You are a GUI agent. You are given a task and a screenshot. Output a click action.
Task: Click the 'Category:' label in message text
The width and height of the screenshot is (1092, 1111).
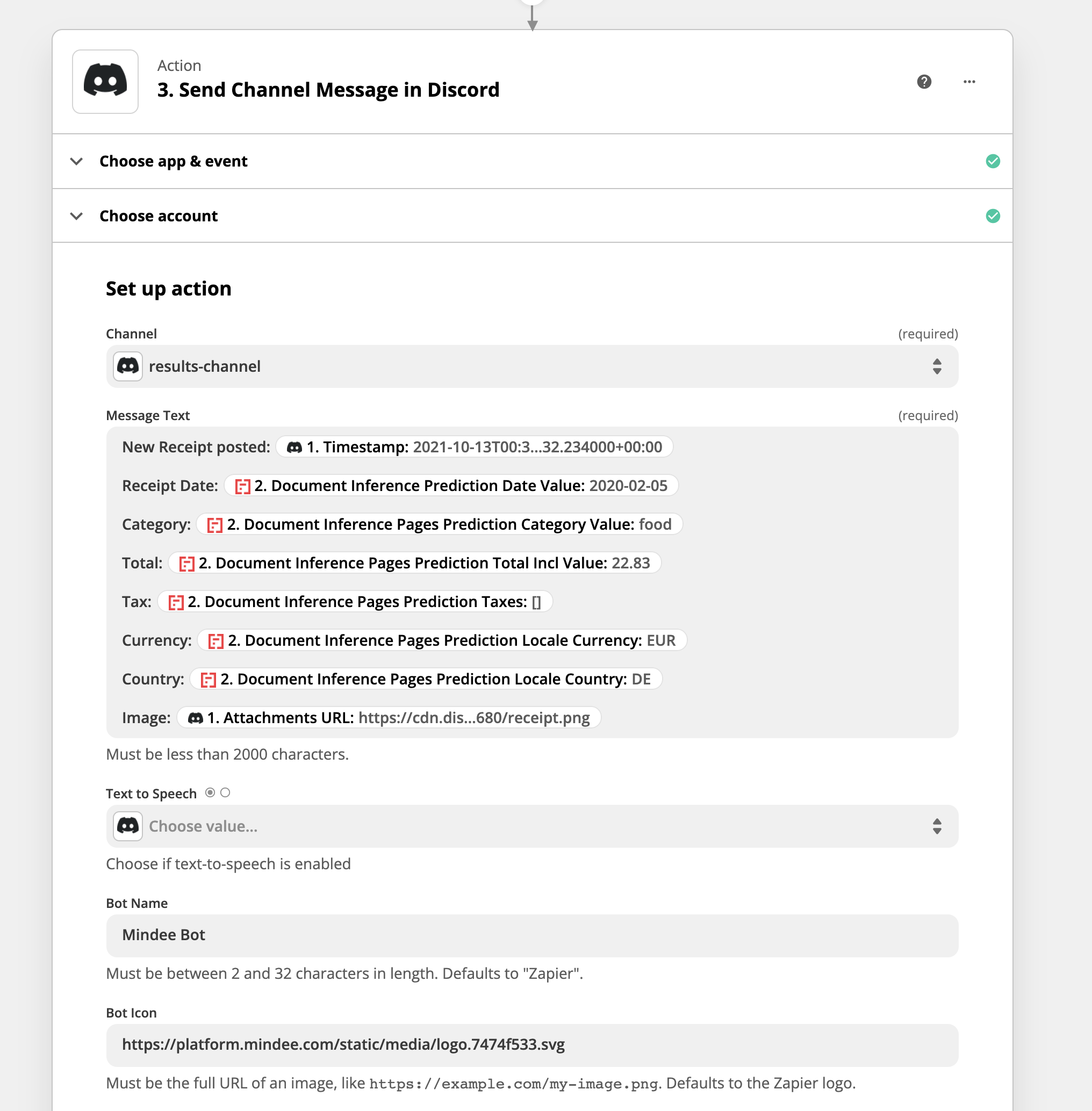coord(156,524)
